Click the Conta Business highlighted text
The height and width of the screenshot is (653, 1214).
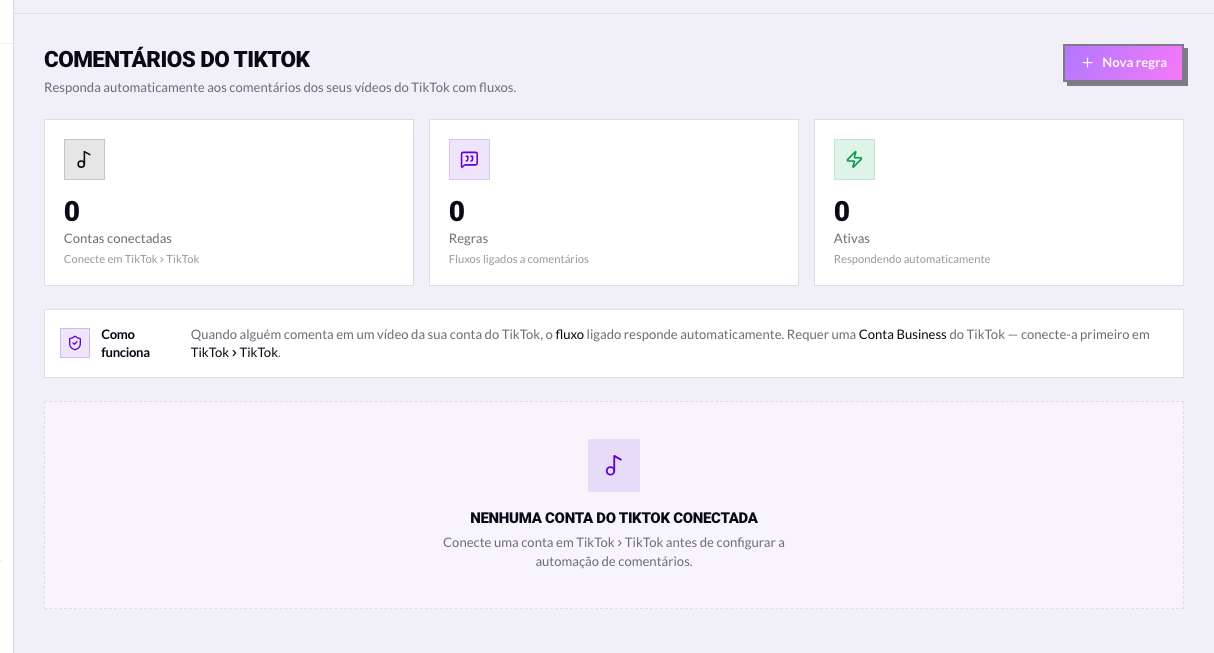tap(903, 334)
